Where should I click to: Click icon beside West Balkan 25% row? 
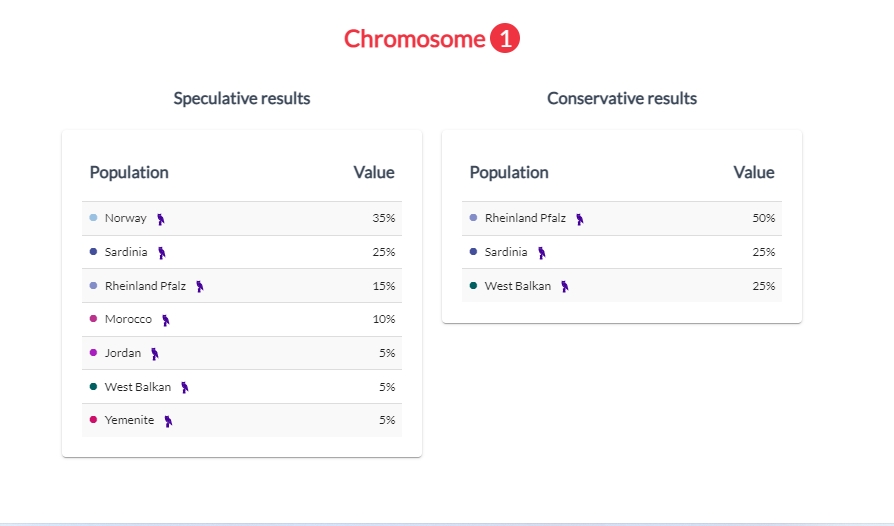pyautogui.click(x=564, y=287)
